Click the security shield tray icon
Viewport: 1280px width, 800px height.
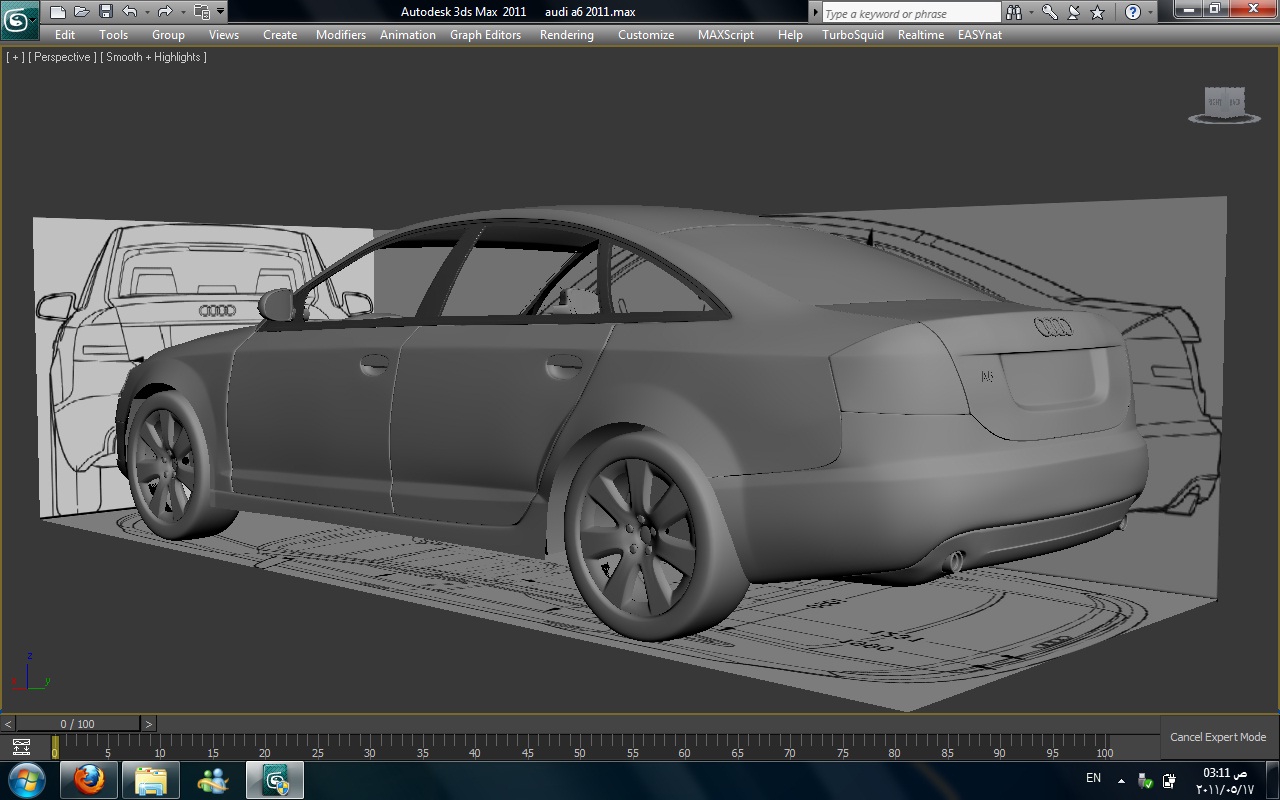click(1146, 781)
